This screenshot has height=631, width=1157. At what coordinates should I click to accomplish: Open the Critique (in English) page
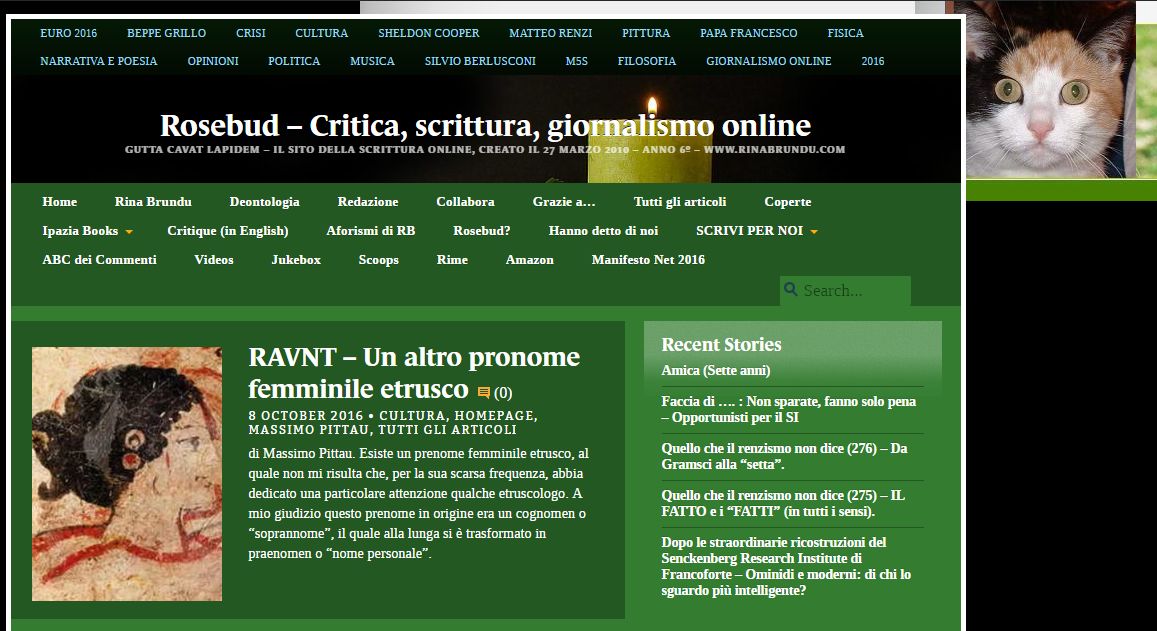point(228,231)
